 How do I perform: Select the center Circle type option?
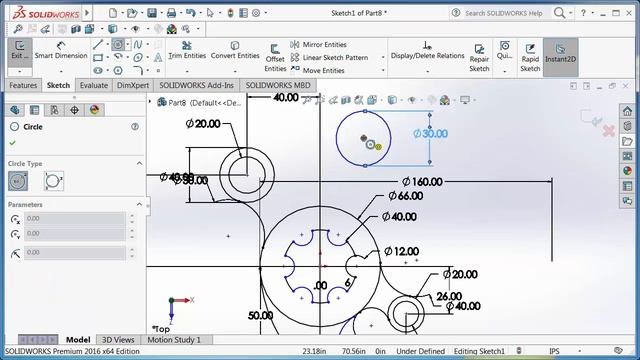pyautogui.click(x=18, y=181)
